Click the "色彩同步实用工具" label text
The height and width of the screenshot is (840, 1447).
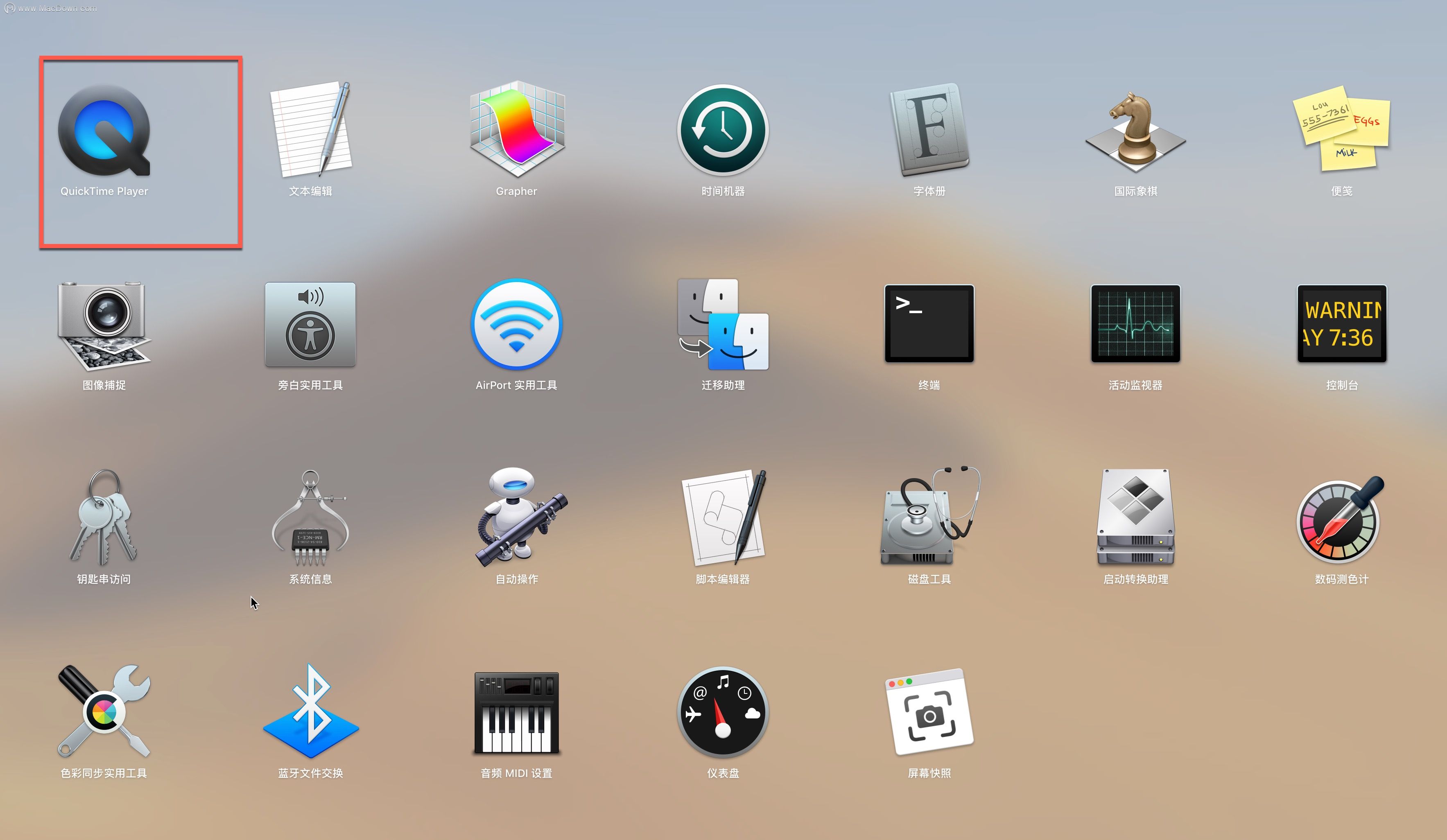[104, 773]
